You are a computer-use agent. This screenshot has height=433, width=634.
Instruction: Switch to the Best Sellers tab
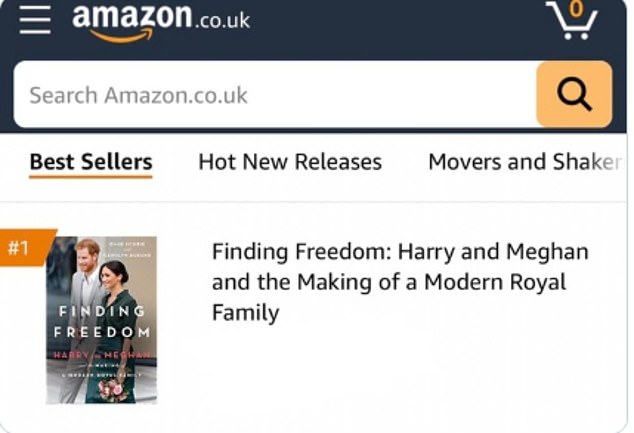91,162
